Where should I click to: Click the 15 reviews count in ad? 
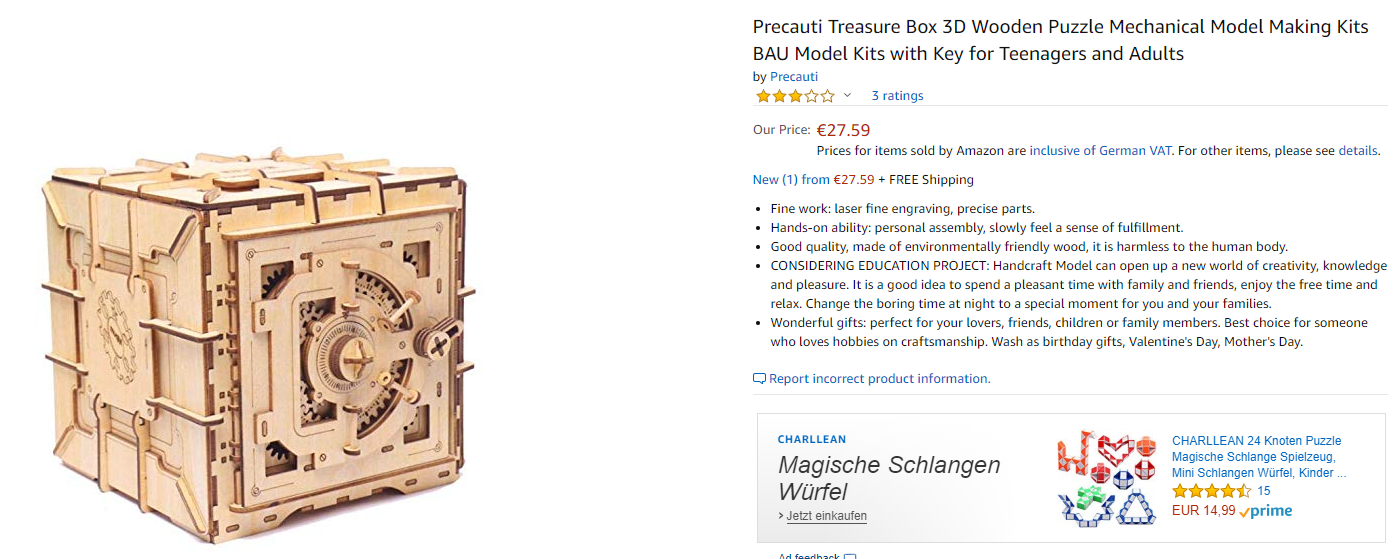click(x=1264, y=491)
